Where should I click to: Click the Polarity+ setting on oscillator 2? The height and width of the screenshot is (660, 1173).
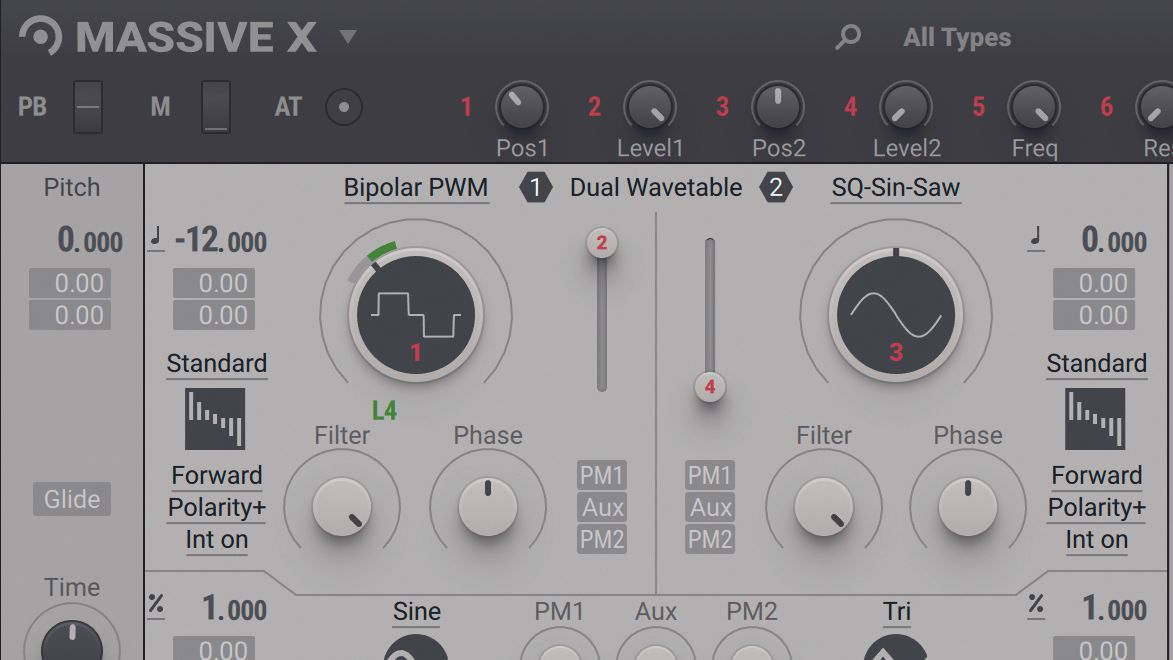pyautogui.click(x=1096, y=508)
